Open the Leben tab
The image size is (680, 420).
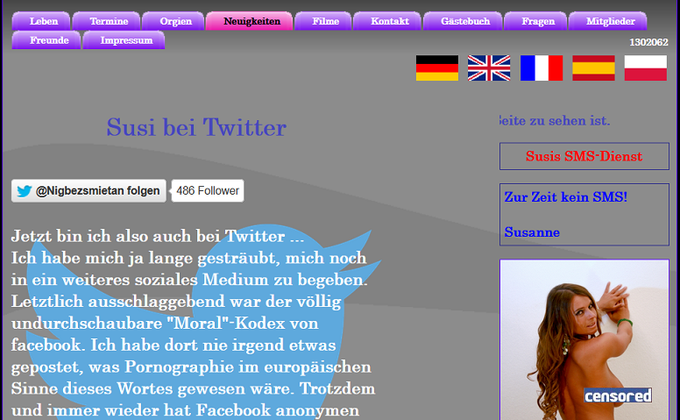click(x=41, y=21)
